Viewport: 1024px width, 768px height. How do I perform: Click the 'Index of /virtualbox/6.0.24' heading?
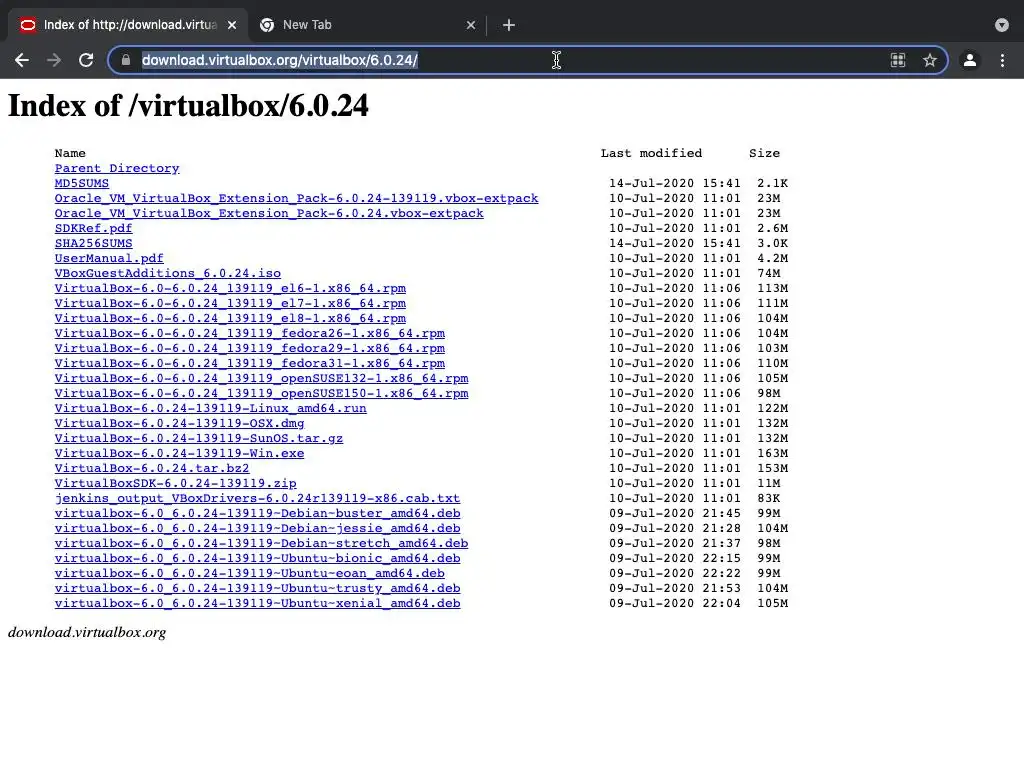[188, 106]
